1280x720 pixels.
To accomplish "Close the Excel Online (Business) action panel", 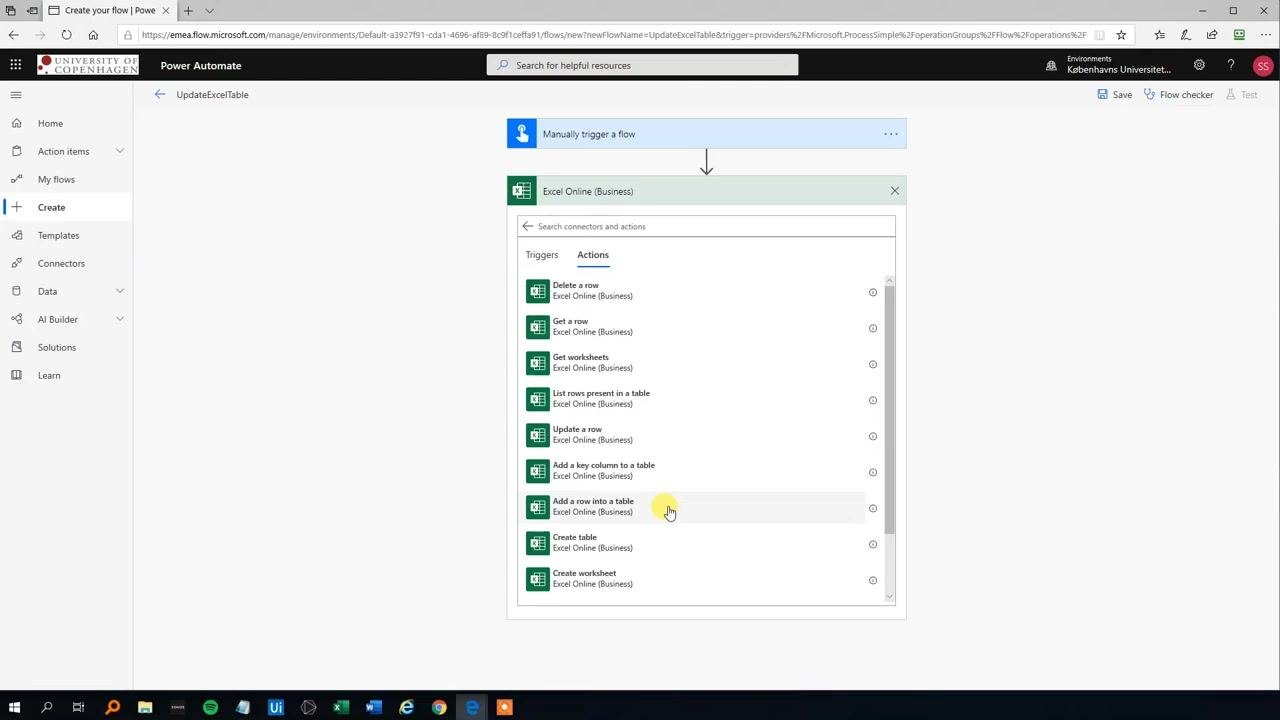I will pyautogui.click(x=895, y=191).
